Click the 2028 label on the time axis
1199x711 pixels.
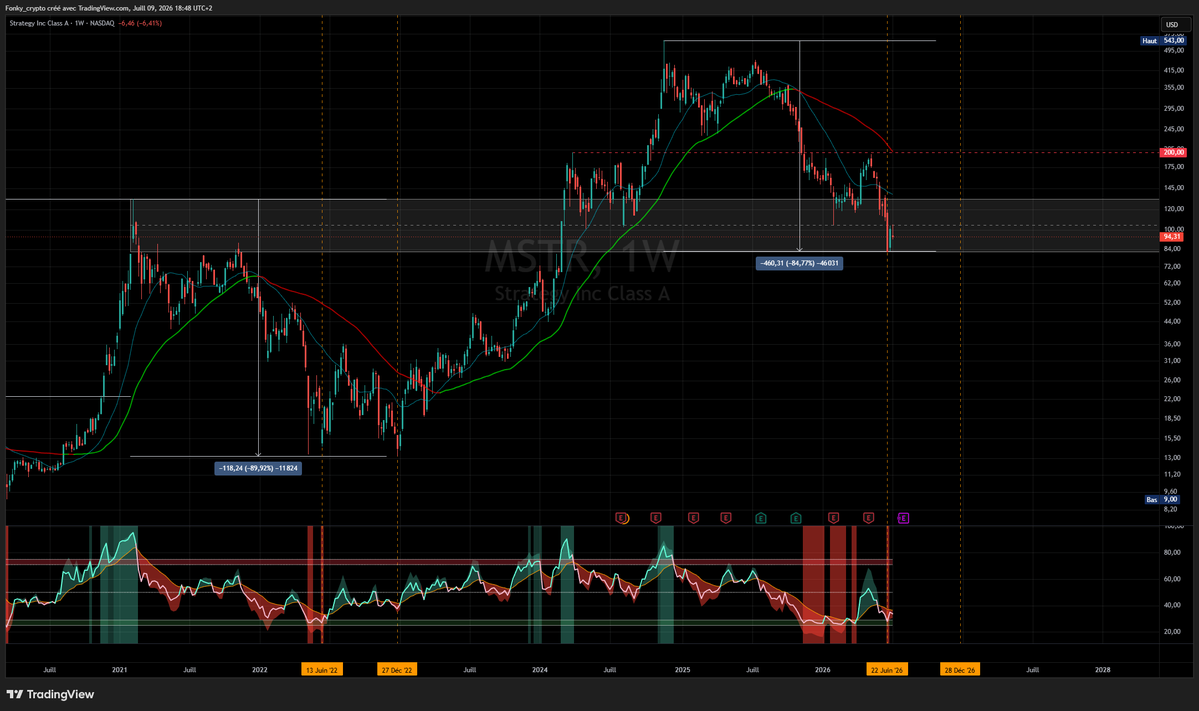click(x=1103, y=670)
